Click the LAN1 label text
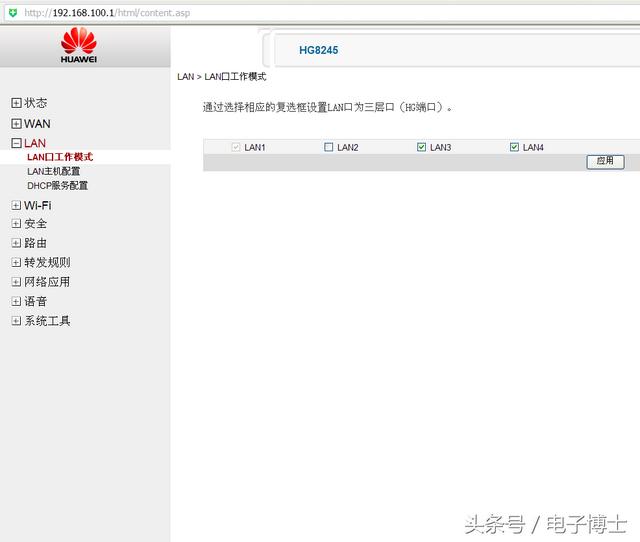The width and height of the screenshot is (640, 542). [x=255, y=147]
